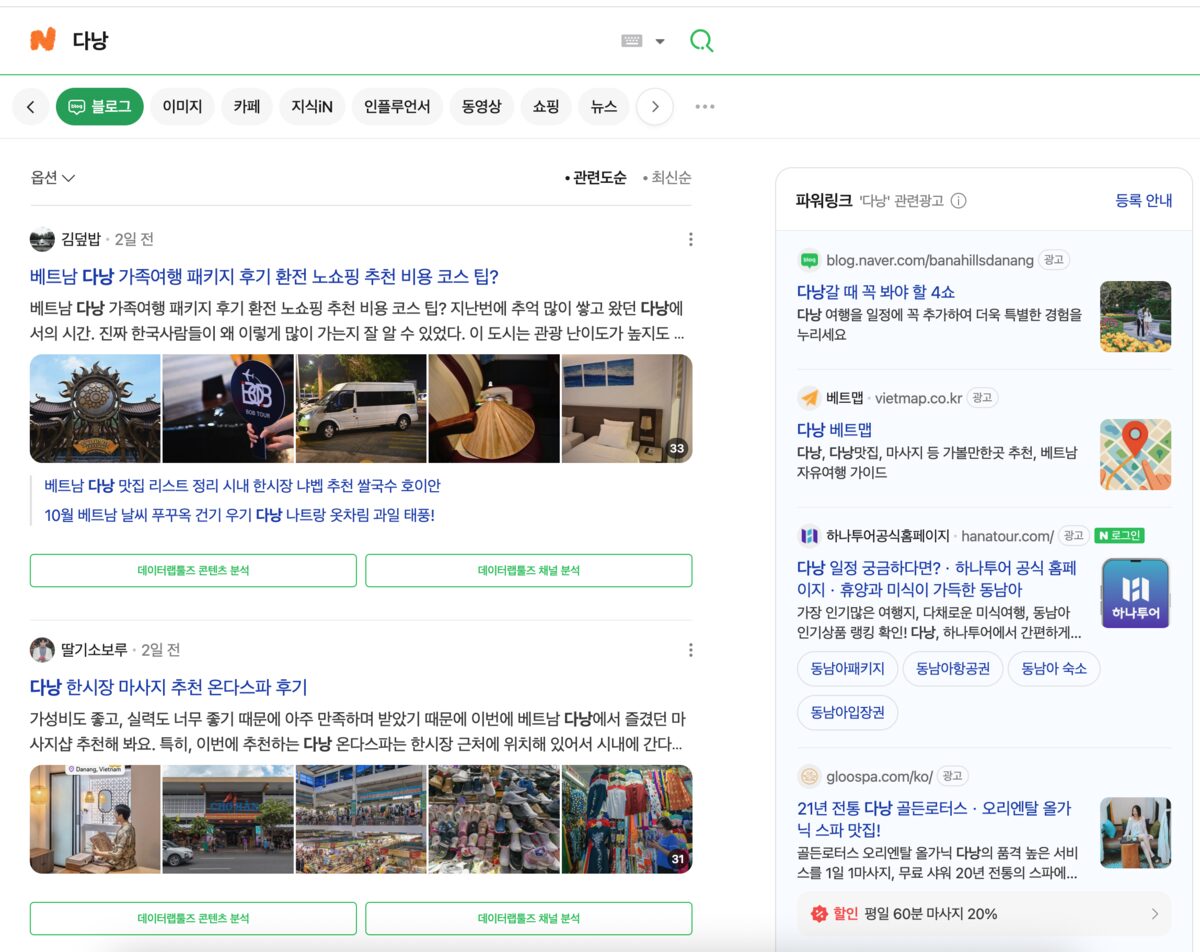Viewport: 1200px width, 952px height.
Task: Open 등록 안내 link
Action: click(x=1144, y=200)
